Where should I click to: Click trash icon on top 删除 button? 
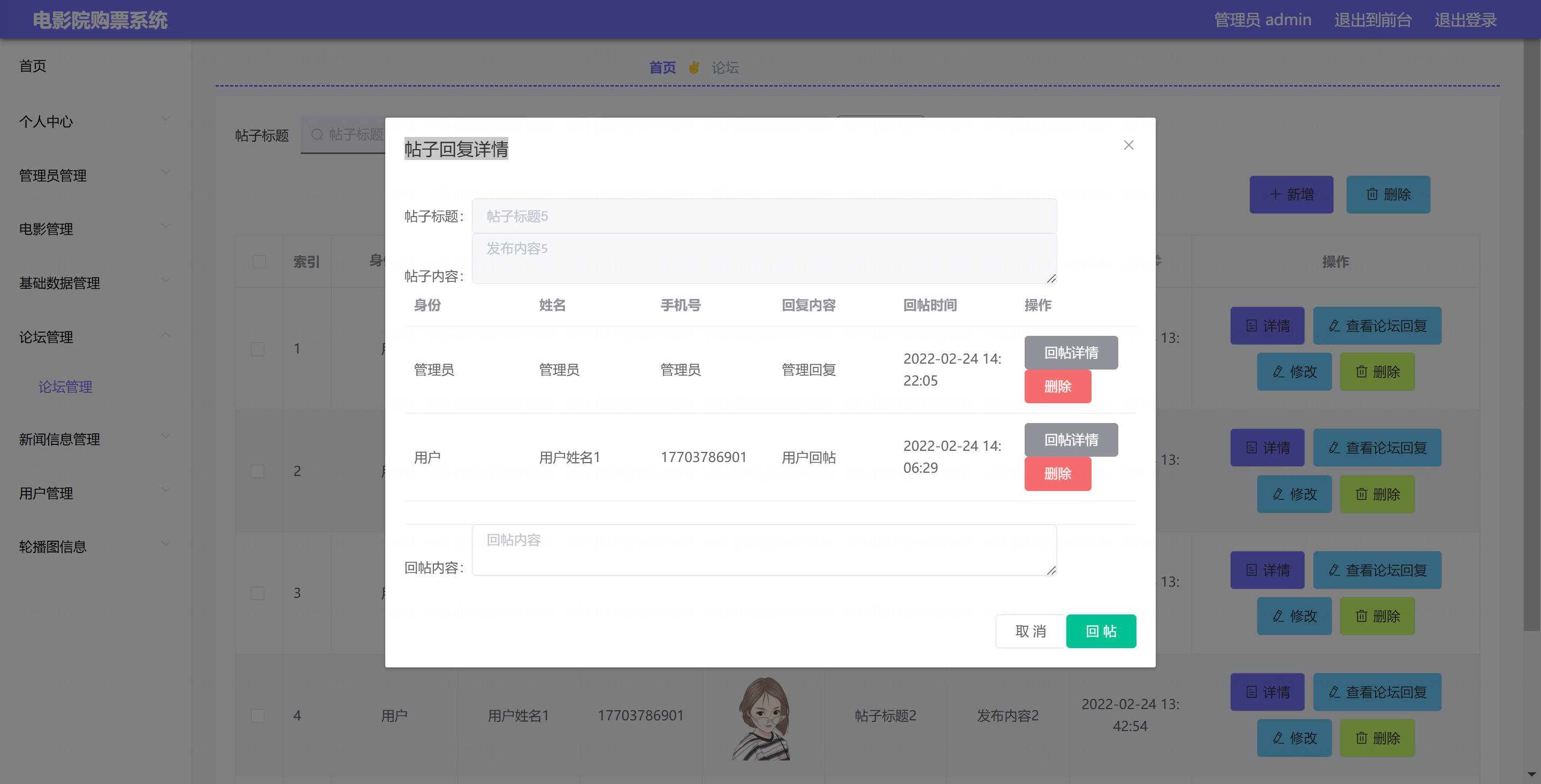click(1372, 194)
